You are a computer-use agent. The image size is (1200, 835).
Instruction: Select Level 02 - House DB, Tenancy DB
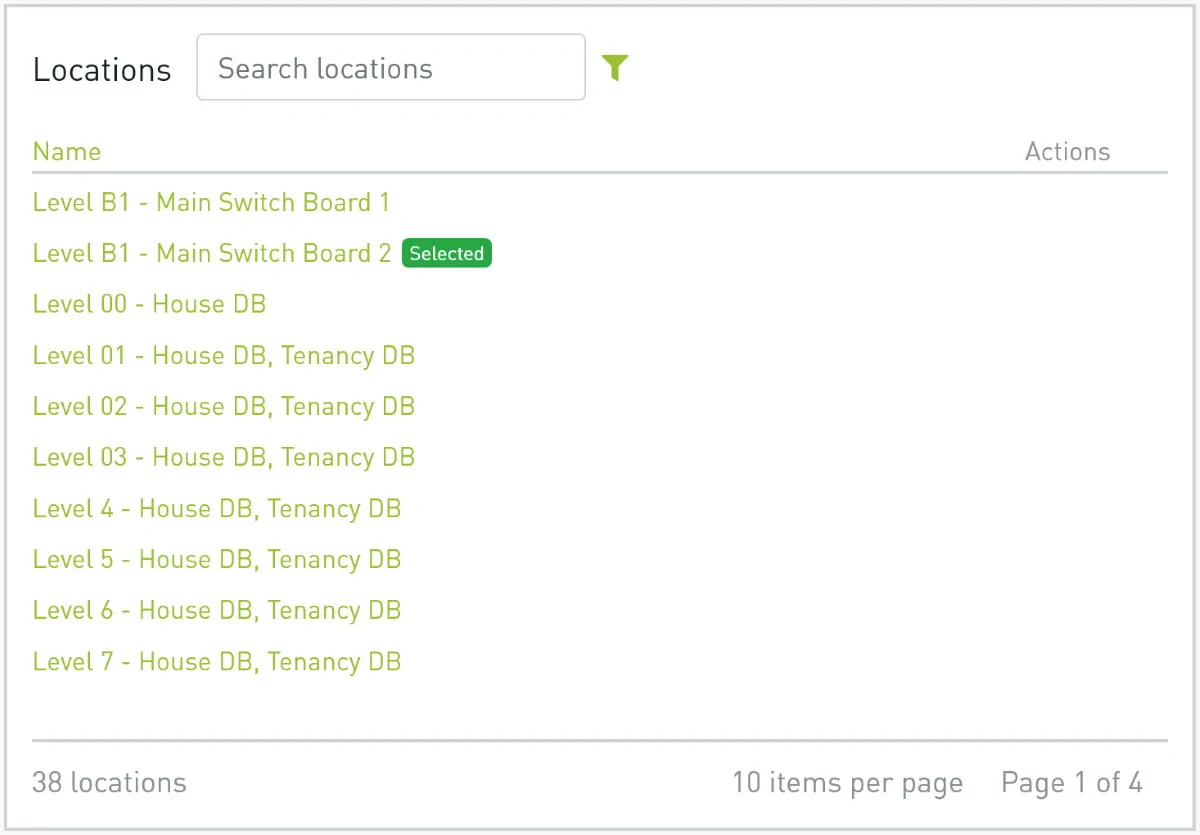pos(224,406)
